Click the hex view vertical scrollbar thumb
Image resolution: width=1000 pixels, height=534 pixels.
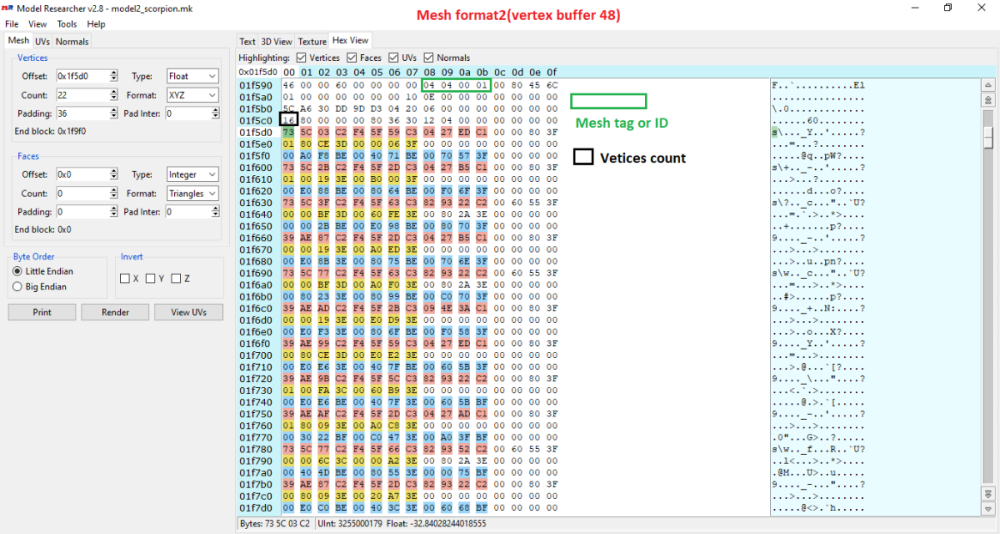[988, 138]
